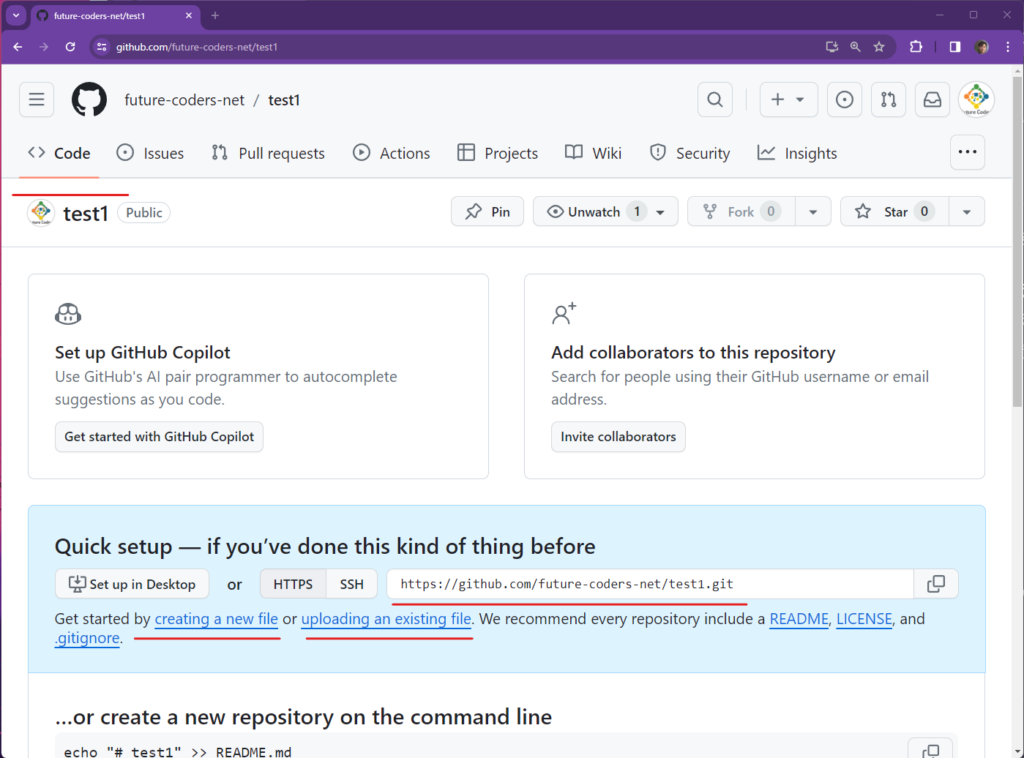This screenshot has height=758, width=1024.
Task: Select the HTTPS protocol option
Action: [293, 584]
